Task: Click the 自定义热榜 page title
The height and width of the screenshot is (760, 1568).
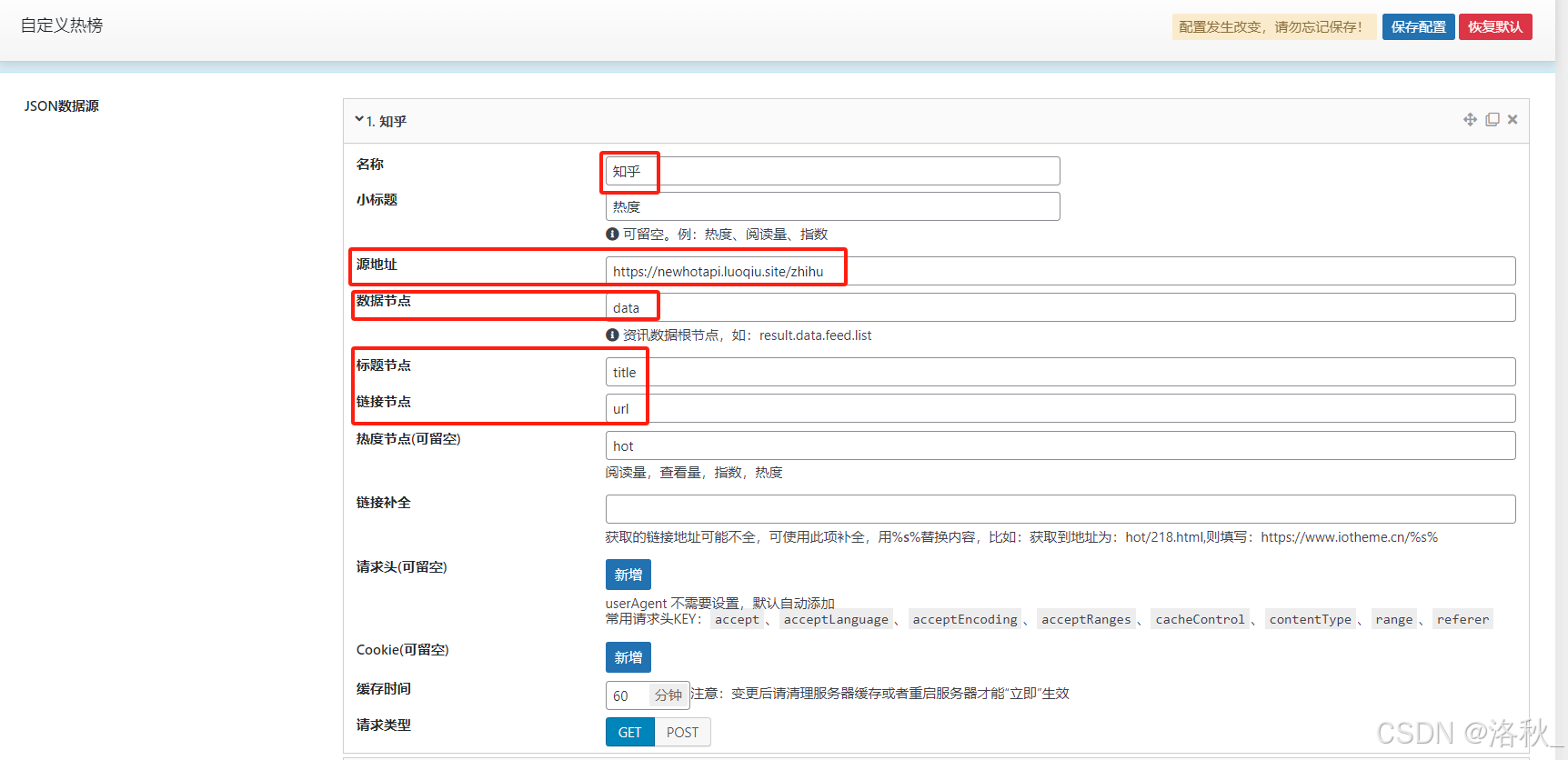Action: pos(62,25)
